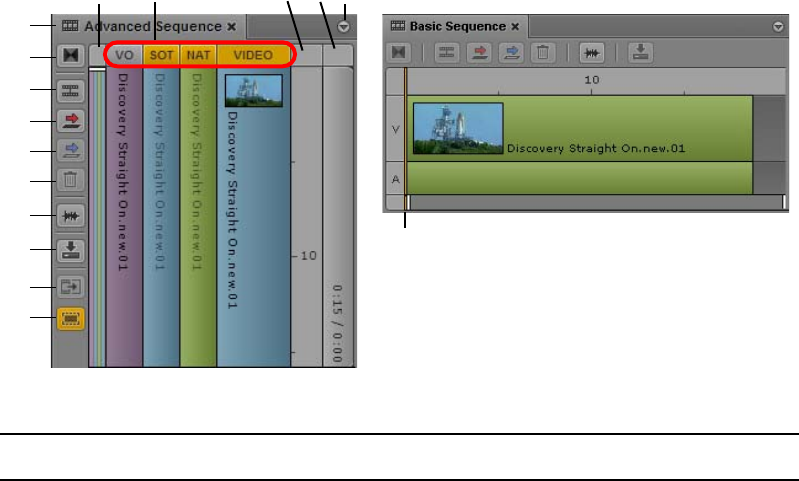Click the blue arrow overwrite icon in Advanced Sequence

coord(70,151)
